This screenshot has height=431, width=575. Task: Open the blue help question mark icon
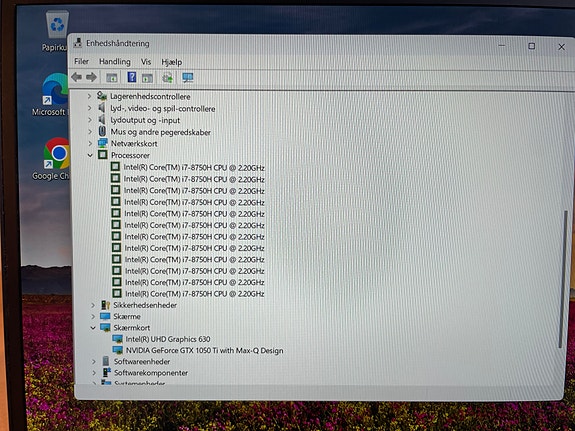tap(132, 77)
